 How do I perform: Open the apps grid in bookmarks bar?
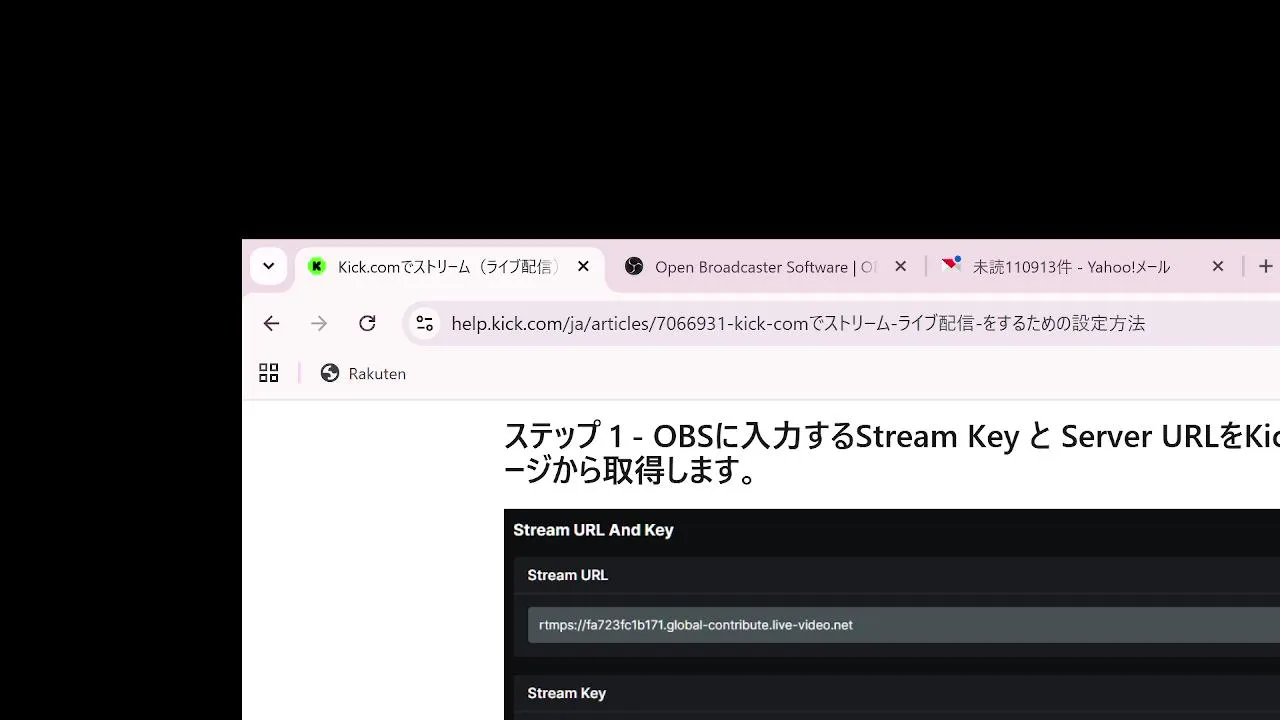pyautogui.click(x=269, y=373)
